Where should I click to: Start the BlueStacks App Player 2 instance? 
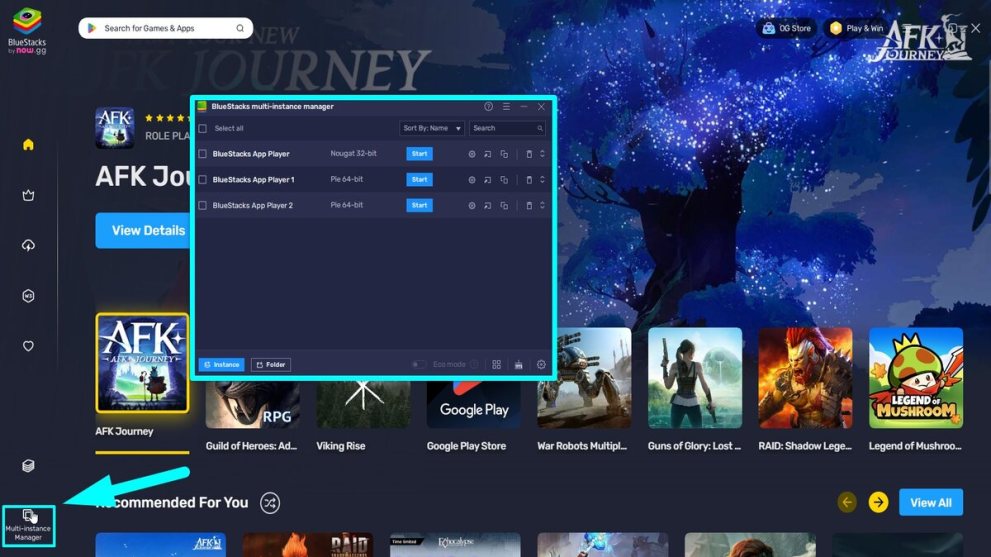click(x=420, y=205)
